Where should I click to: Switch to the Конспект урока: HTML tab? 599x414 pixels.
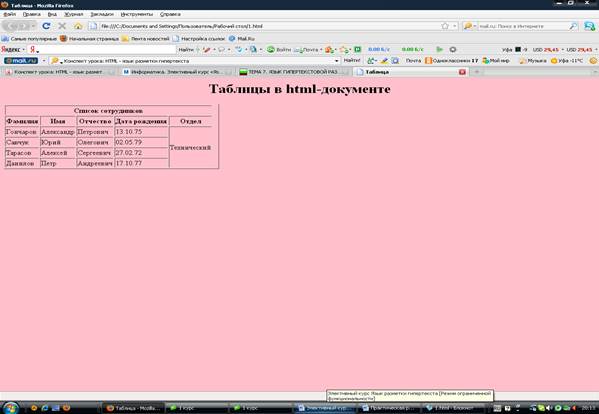click(59, 72)
